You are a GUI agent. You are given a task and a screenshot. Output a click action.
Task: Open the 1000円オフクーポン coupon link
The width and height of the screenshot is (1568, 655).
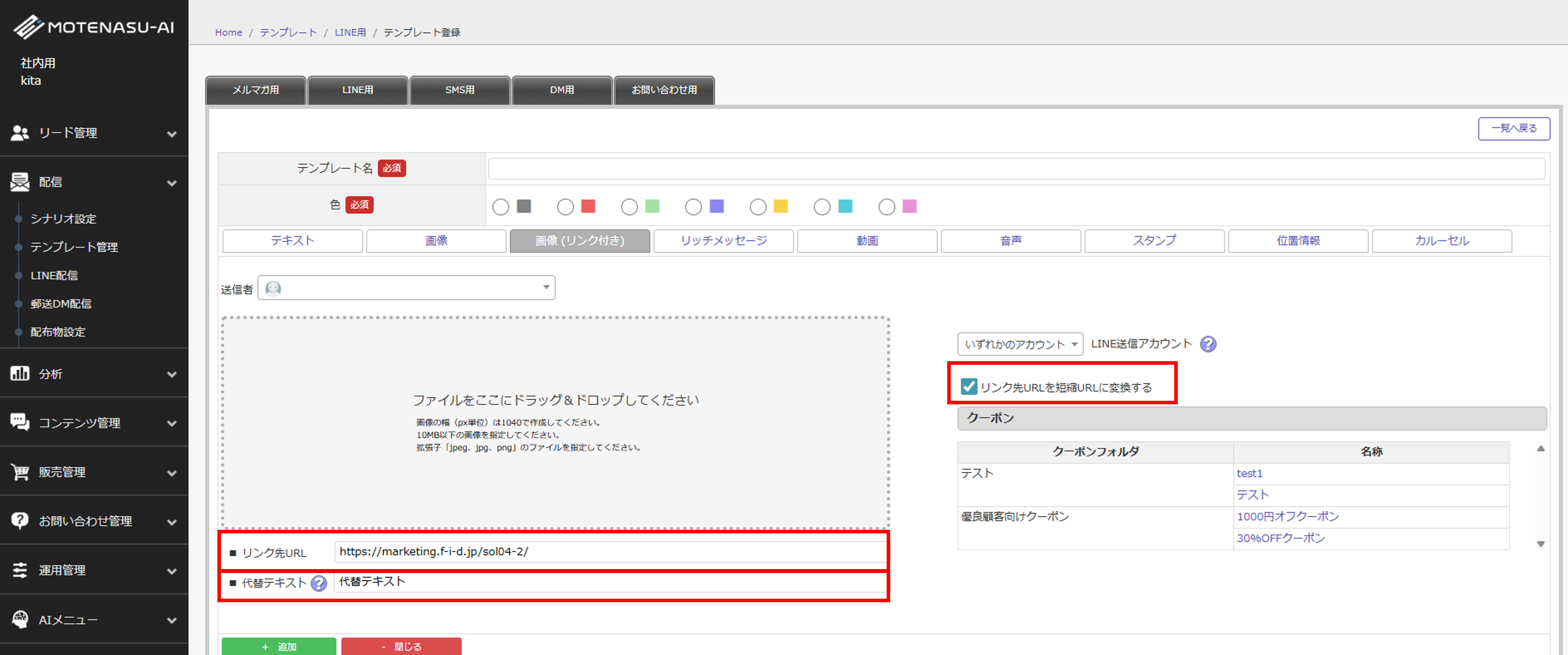click(1288, 517)
